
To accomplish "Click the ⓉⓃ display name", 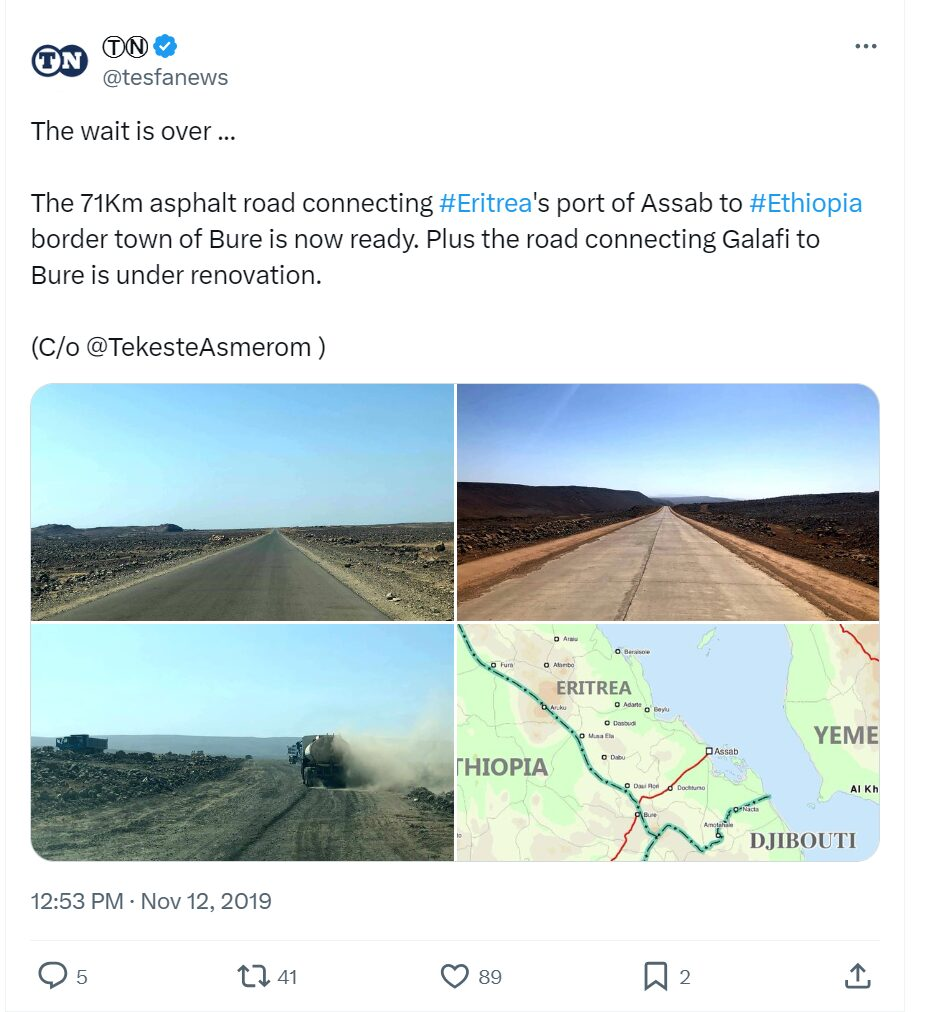I will [125, 46].
